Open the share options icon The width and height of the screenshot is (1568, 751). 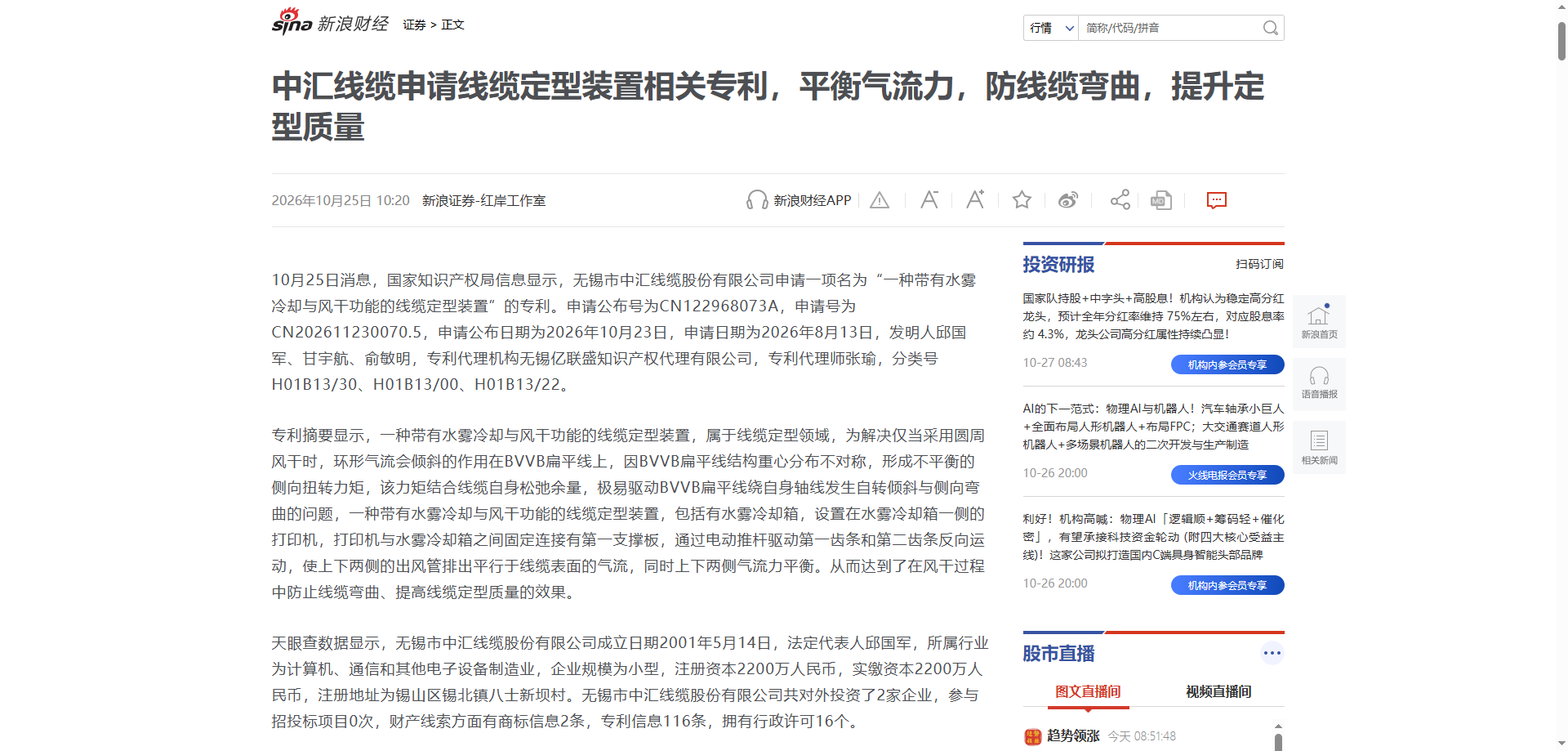1120,200
